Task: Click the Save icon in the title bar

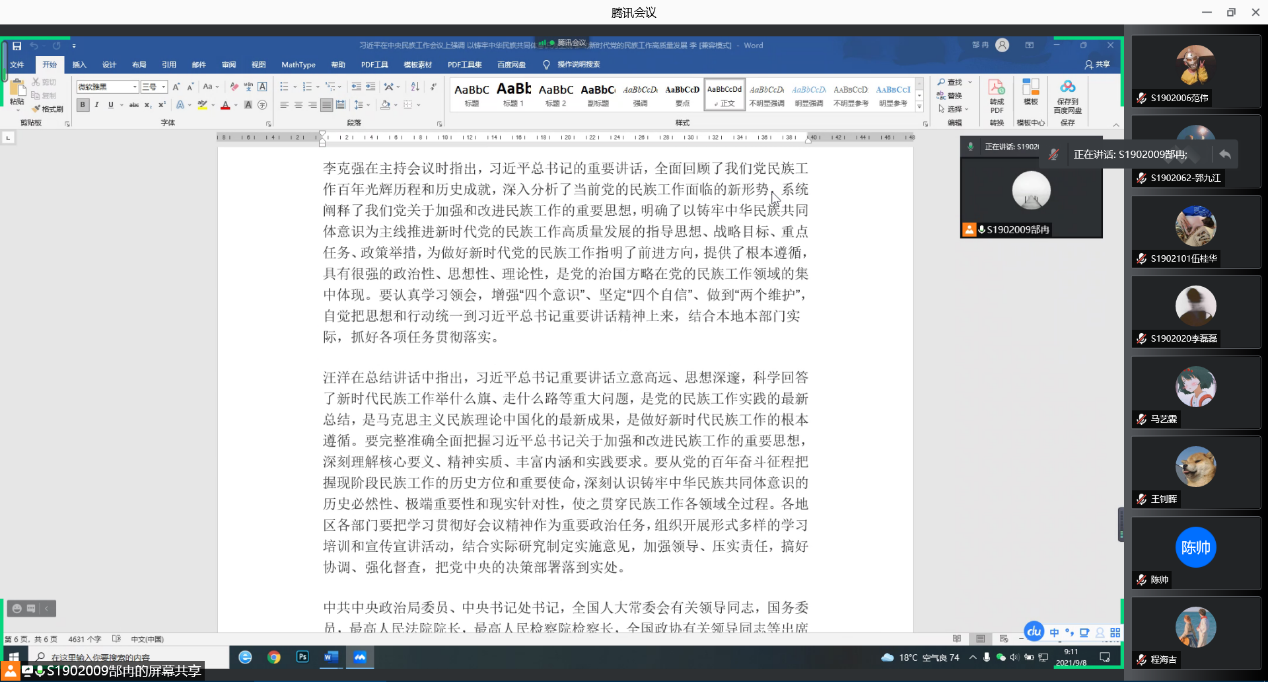Action: pyautogui.click(x=17, y=46)
